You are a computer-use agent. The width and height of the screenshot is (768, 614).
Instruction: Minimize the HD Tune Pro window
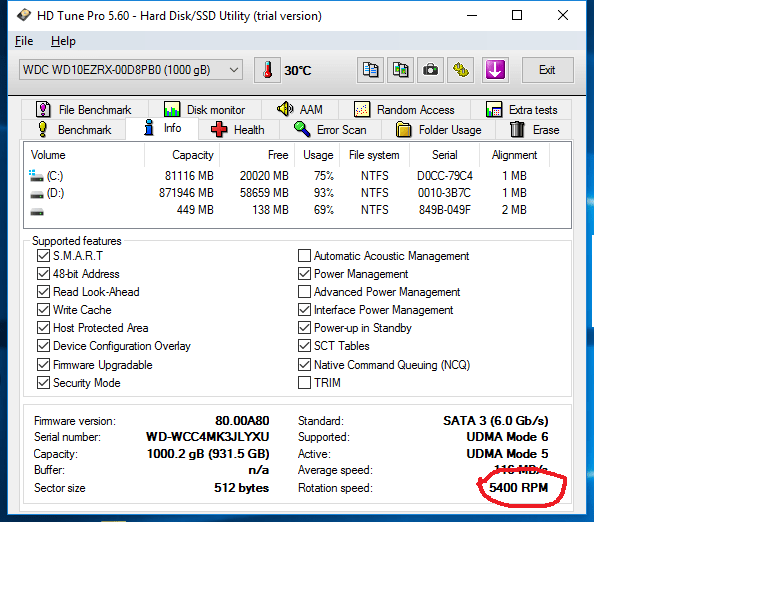(x=472, y=15)
